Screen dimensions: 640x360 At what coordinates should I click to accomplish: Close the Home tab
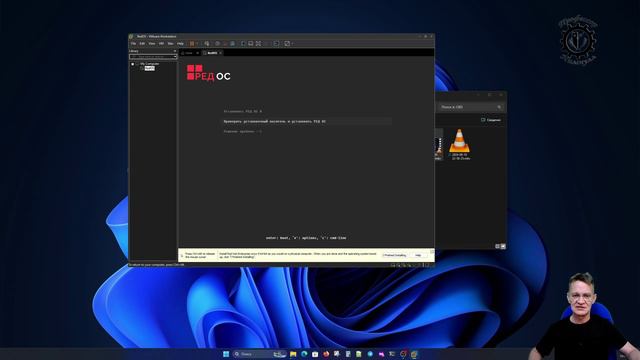[x=198, y=53]
